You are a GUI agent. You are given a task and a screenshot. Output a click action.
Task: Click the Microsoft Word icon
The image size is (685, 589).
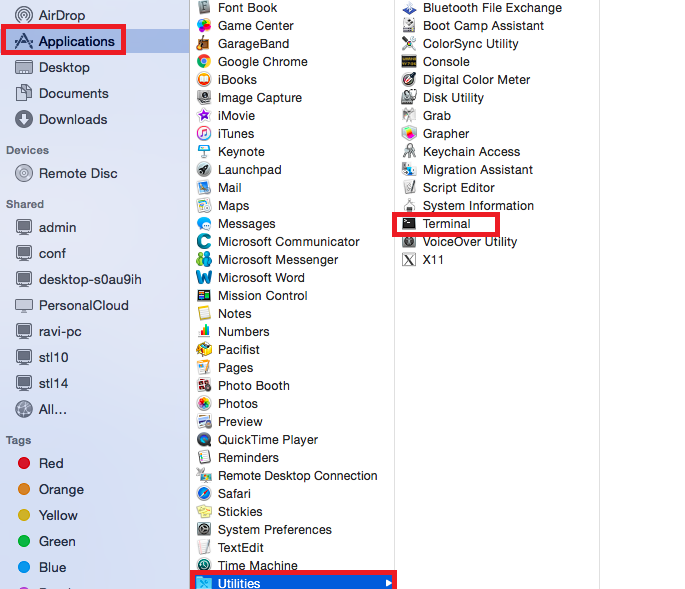[204, 277]
